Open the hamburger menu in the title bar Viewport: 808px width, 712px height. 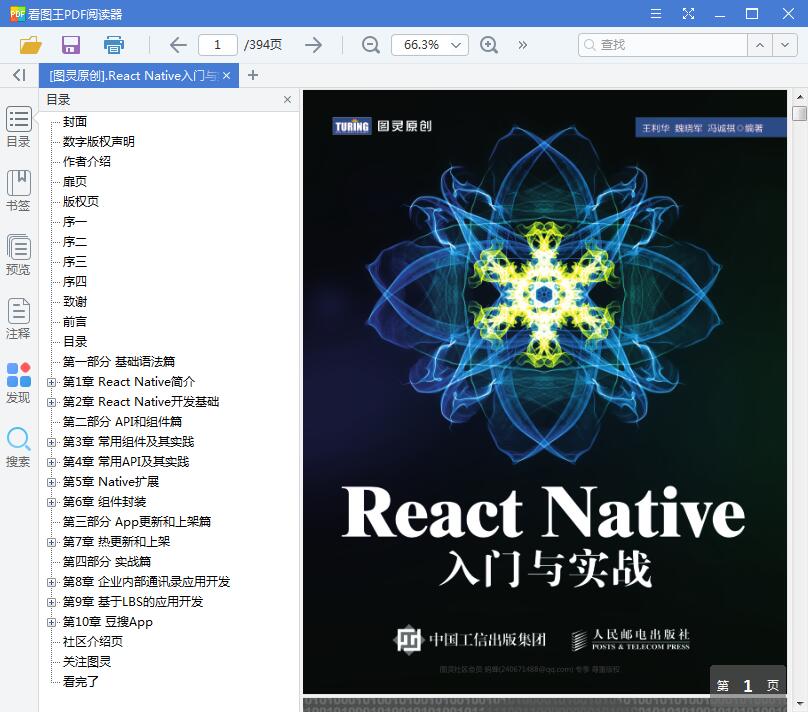coord(657,13)
